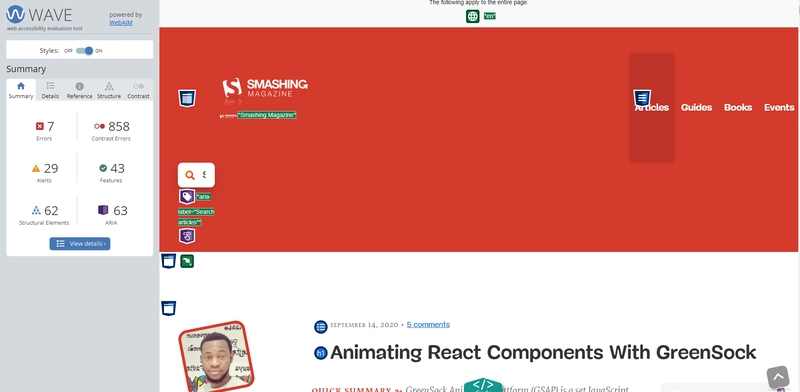800x392 pixels.
Task: Click the teal code icon at the bottom of the page
Action: pyautogui.click(x=483, y=385)
